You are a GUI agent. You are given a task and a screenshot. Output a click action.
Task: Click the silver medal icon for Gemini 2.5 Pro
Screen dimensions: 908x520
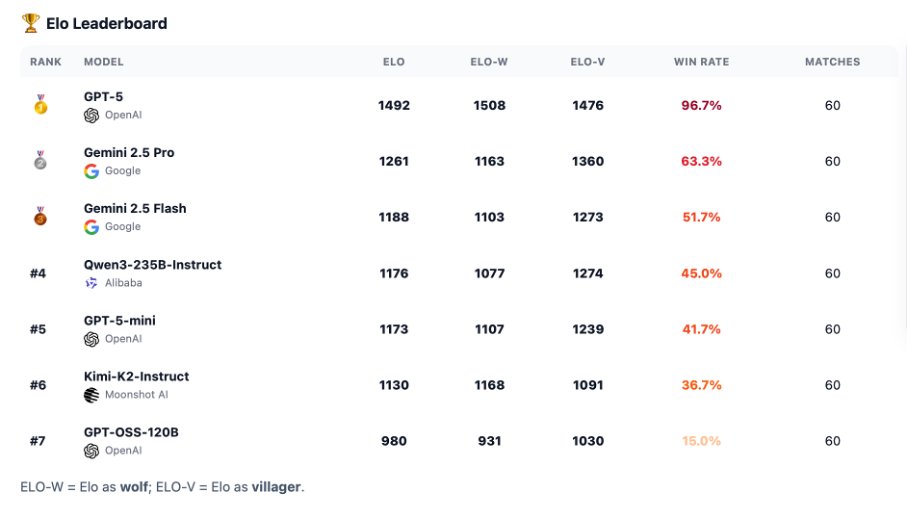coord(41,160)
